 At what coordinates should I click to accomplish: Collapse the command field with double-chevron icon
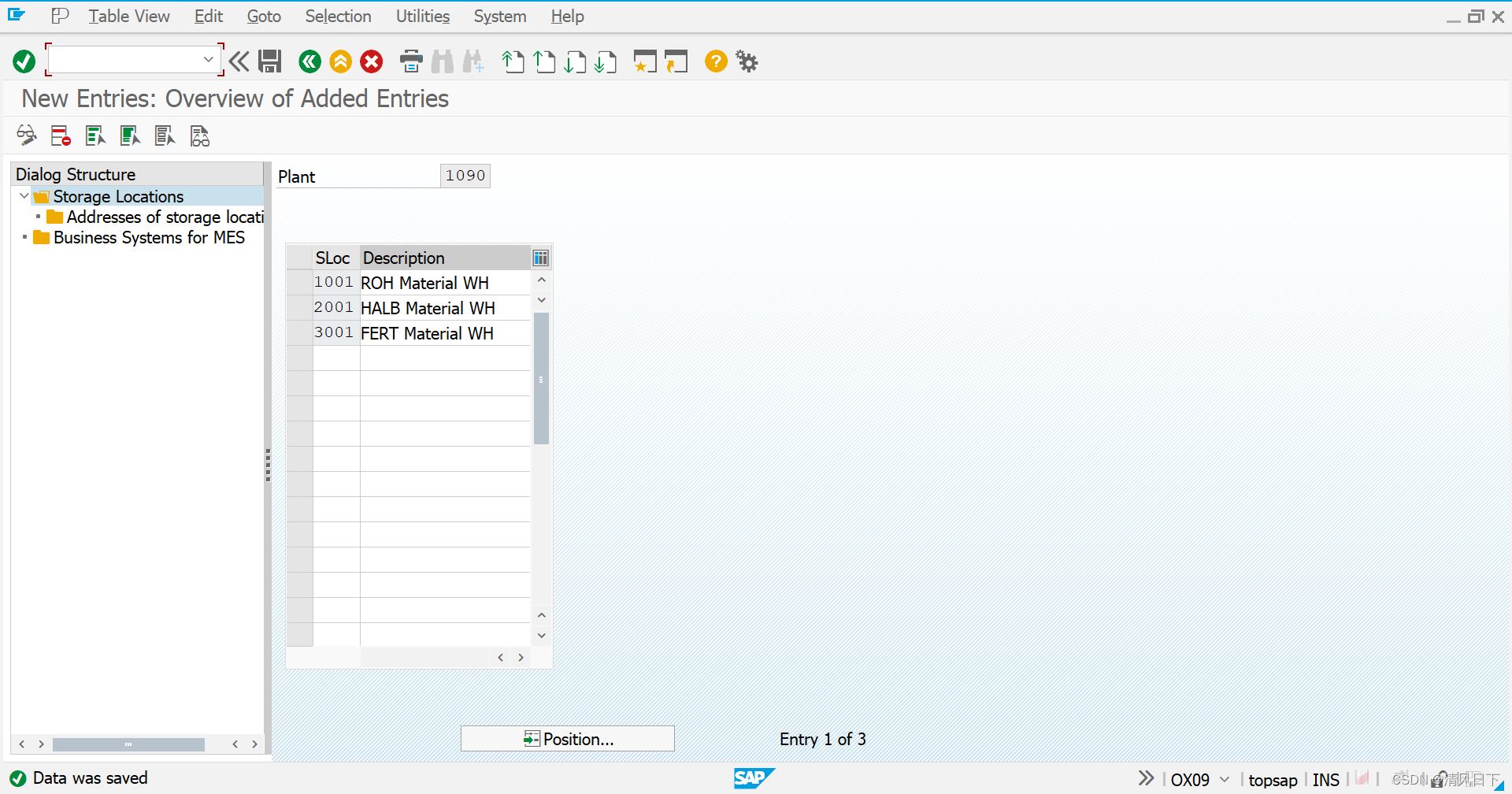click(239, 61)
